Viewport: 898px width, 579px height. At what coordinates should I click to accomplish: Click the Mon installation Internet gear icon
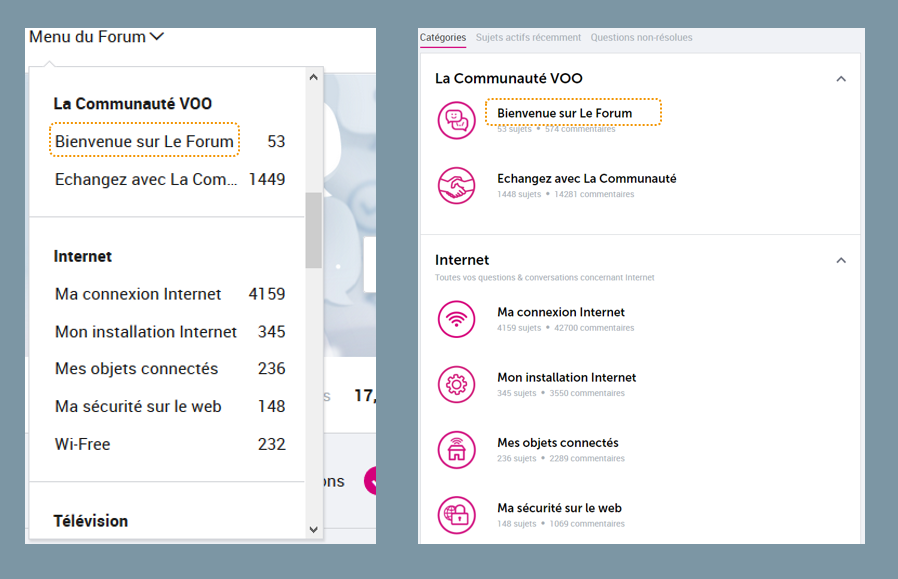pyautogui.click(x=456, y=384)
